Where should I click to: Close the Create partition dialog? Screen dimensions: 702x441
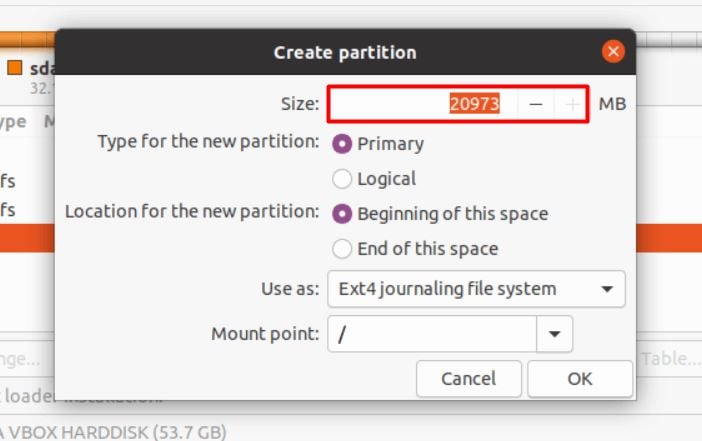(x=613, y=52)
